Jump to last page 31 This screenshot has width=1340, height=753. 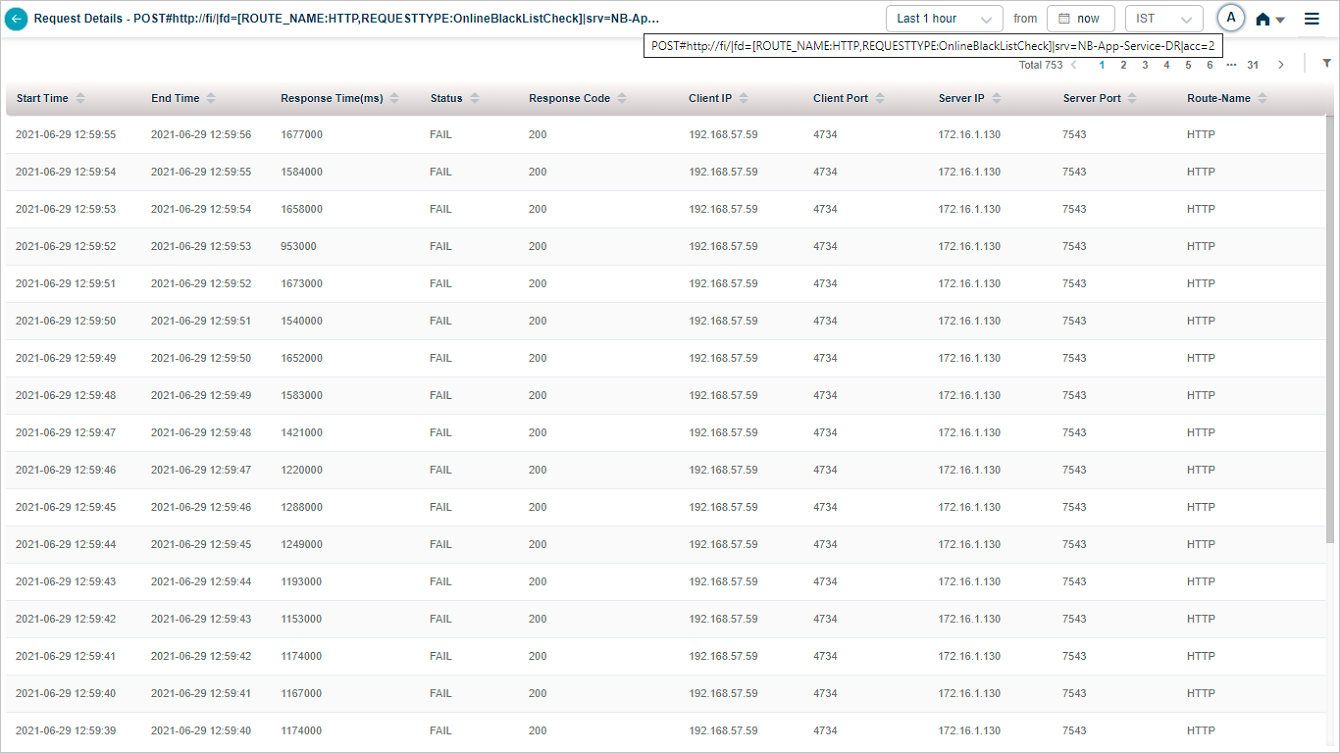coord(1252,65)
